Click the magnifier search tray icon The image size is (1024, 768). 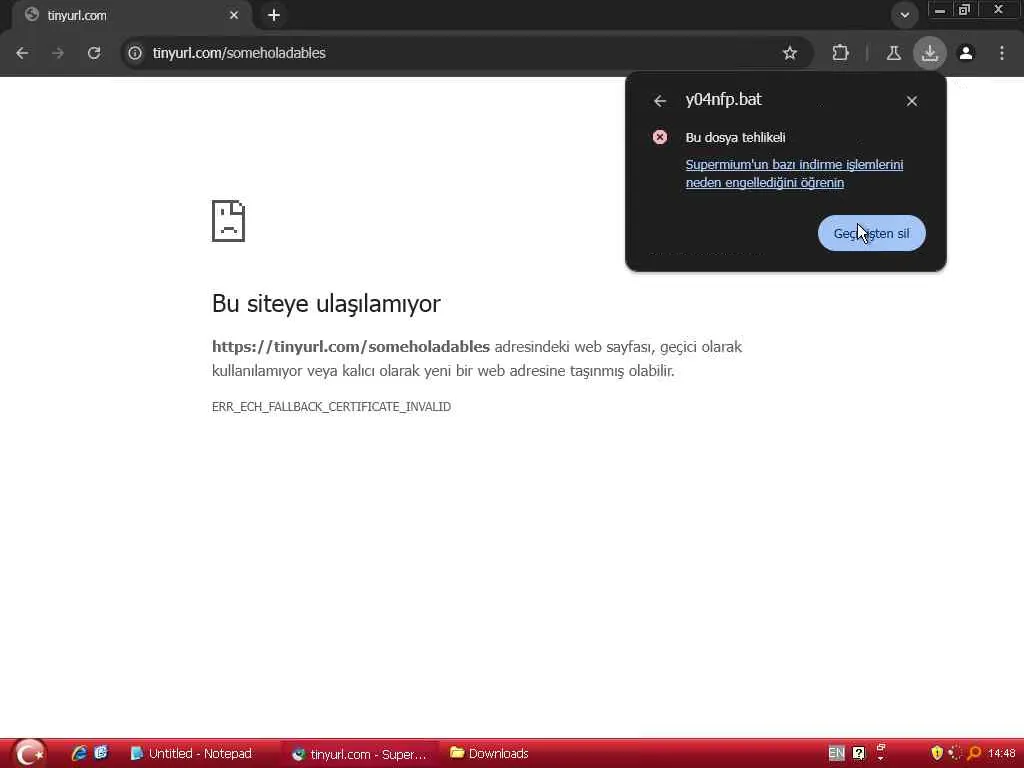(x=974, y=753)
